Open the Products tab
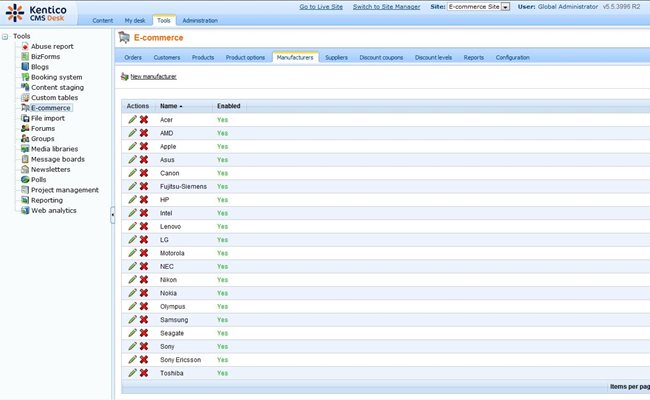The width and height of the screenshot is (650, 400). (x=203, y=58)
